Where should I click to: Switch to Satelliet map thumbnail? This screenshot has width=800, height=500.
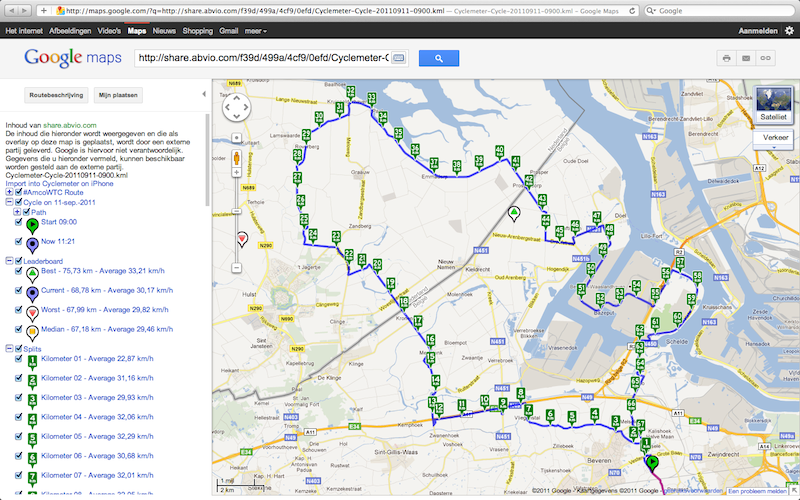(x=773, y=104)
